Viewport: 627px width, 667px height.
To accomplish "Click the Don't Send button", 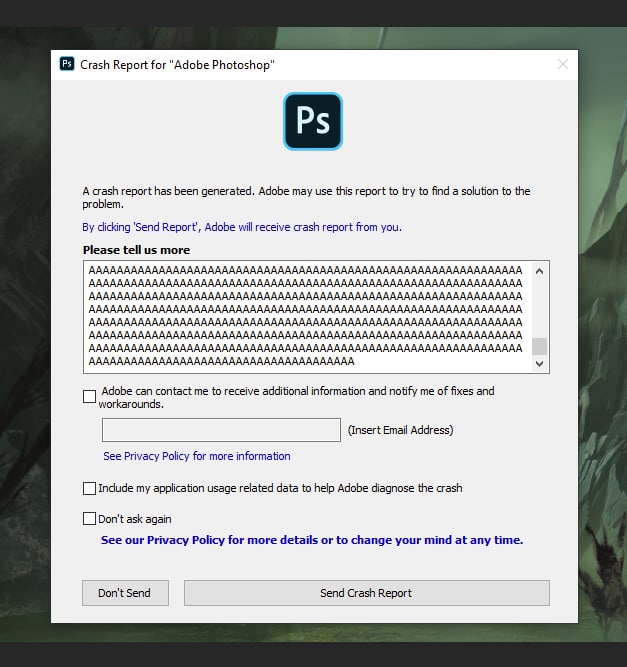I will coord(125,593).
